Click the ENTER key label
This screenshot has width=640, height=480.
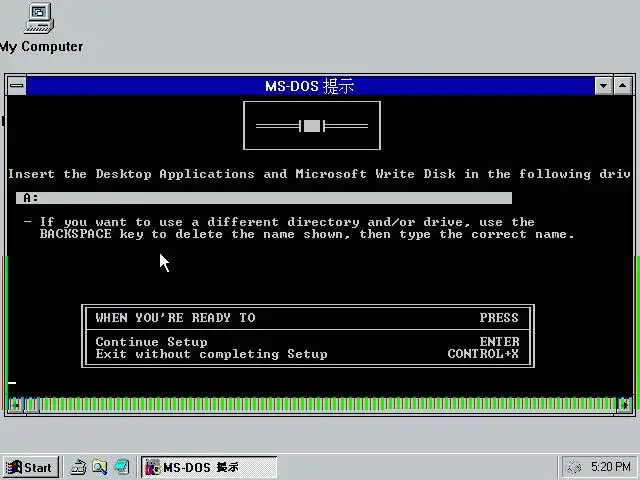[x=500, y=342]
